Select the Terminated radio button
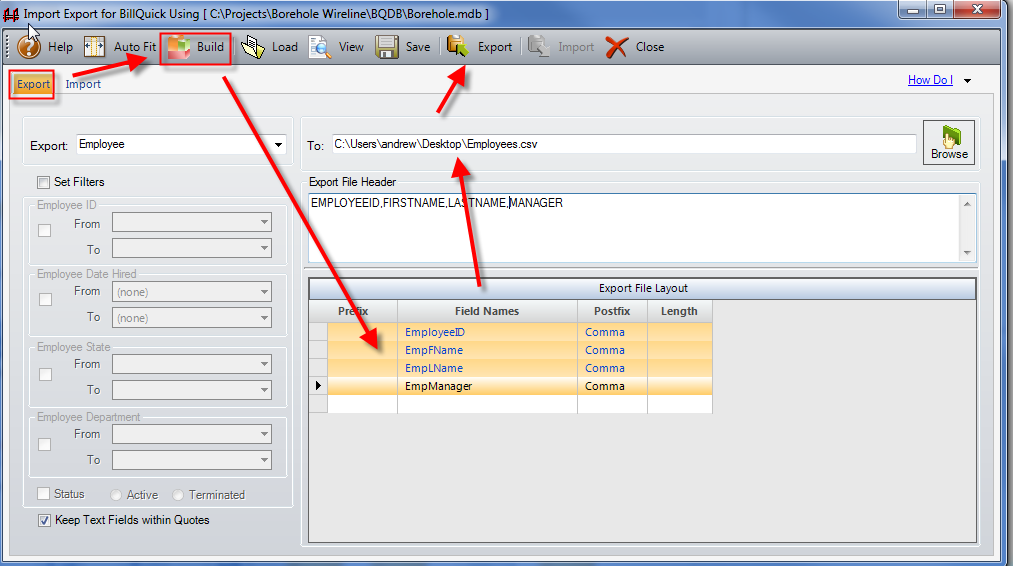 [x=178, y=495]
